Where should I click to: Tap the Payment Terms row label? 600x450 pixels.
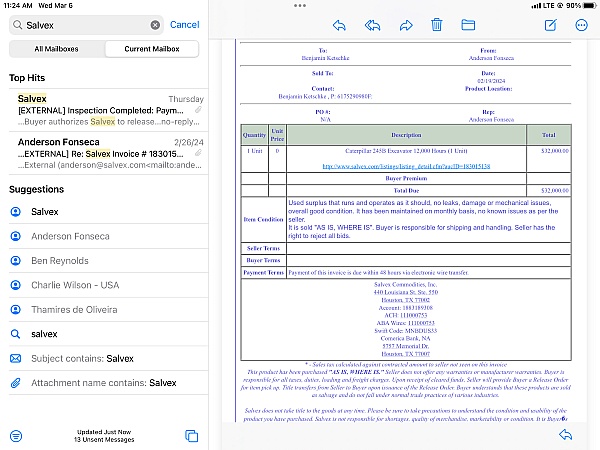[264, 272]
